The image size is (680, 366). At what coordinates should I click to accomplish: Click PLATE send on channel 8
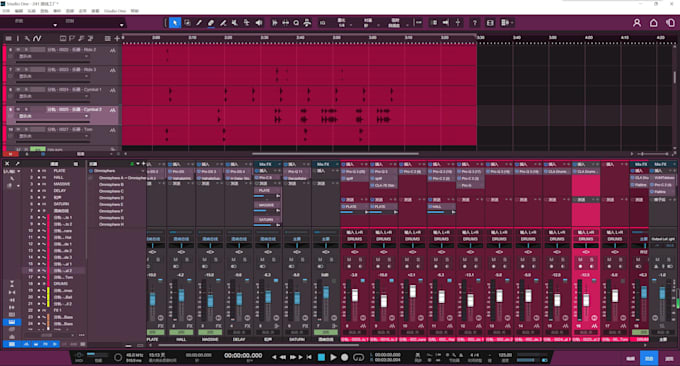[x=354, y=206]
